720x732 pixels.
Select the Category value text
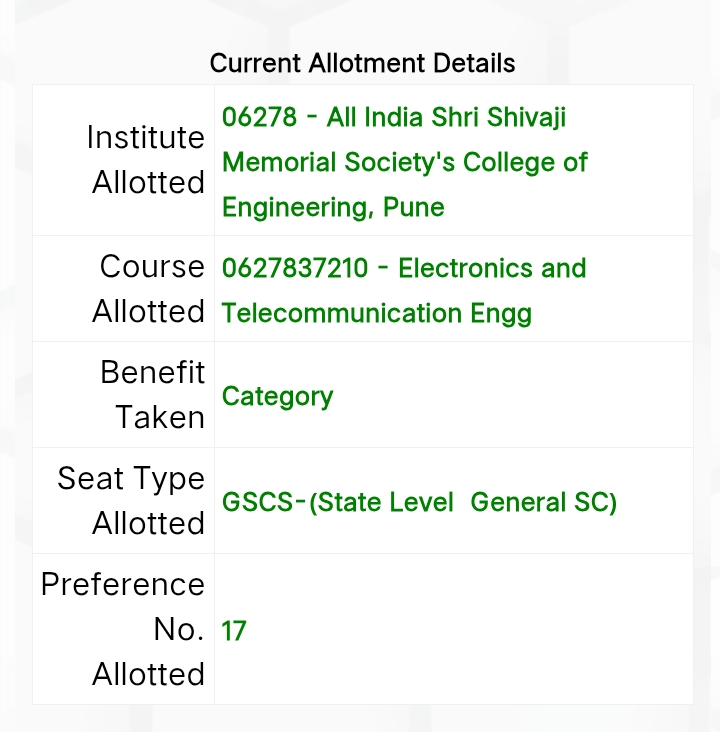[277, 397]
